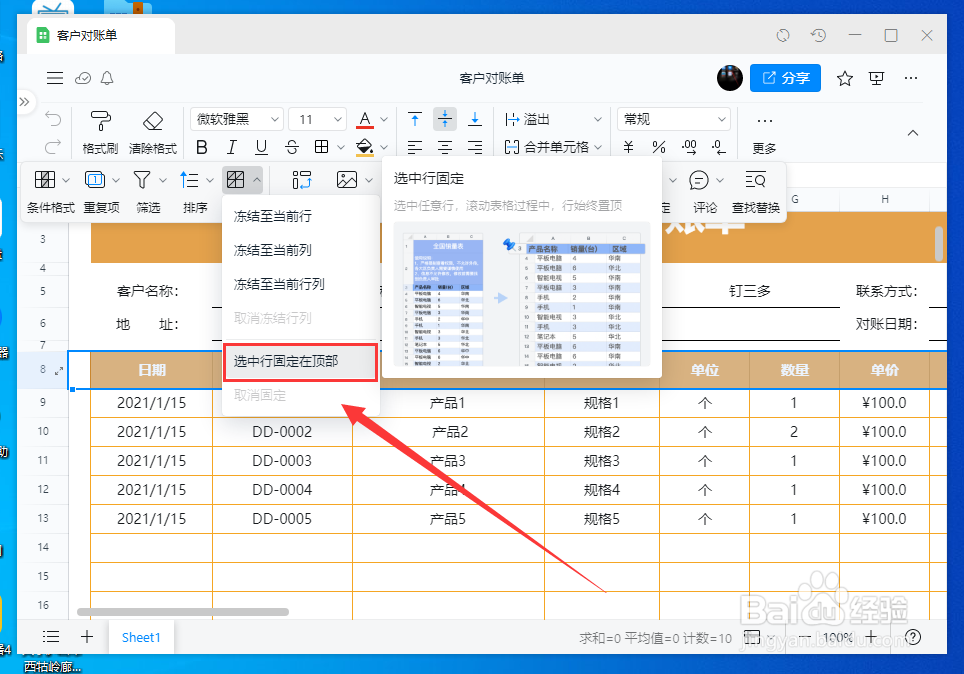The image size is (964, 674).
Task: Collapse the toolbar with the up chevron
Action: point(913,133)
